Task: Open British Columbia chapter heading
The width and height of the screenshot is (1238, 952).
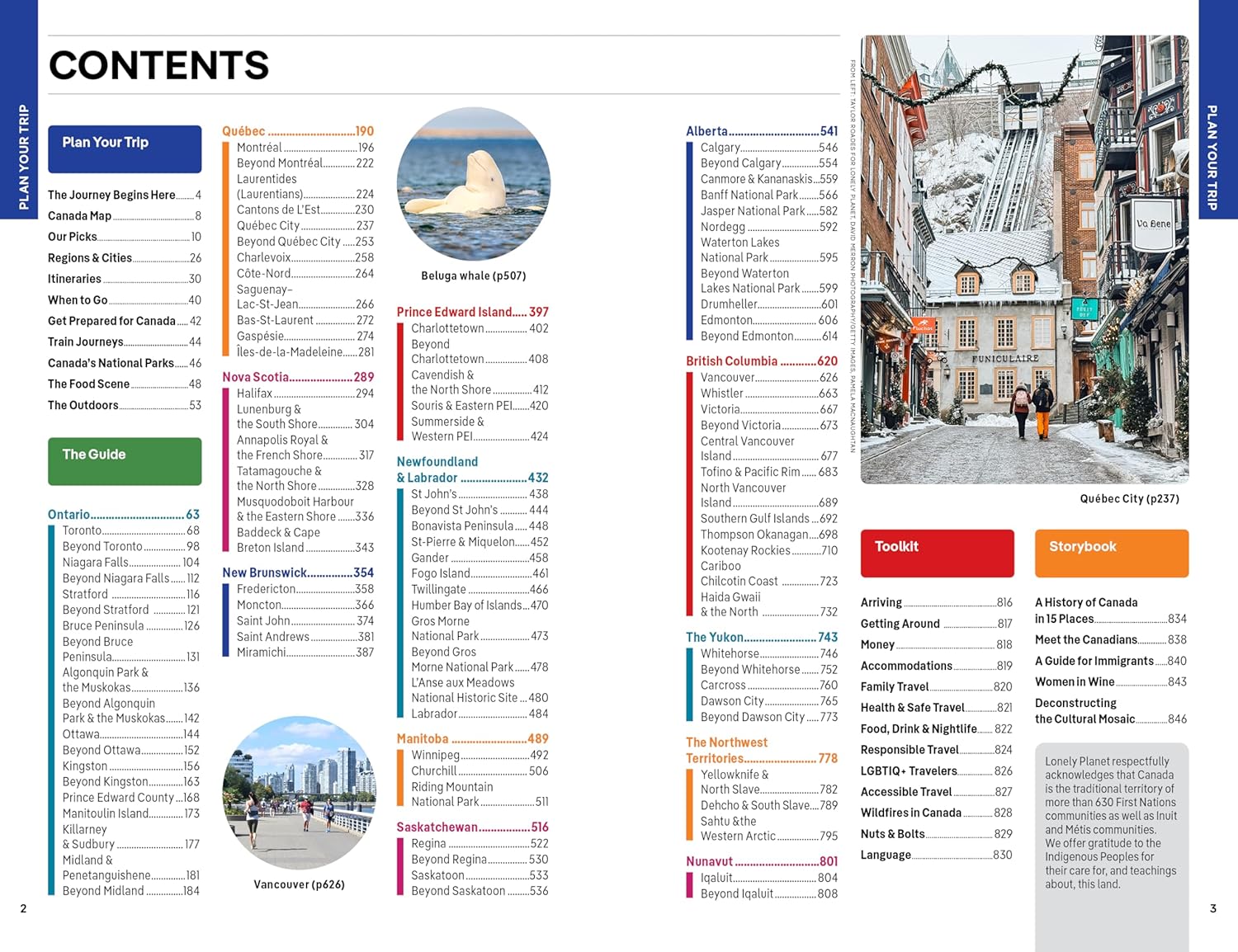Action: click(x=762, y=361)
